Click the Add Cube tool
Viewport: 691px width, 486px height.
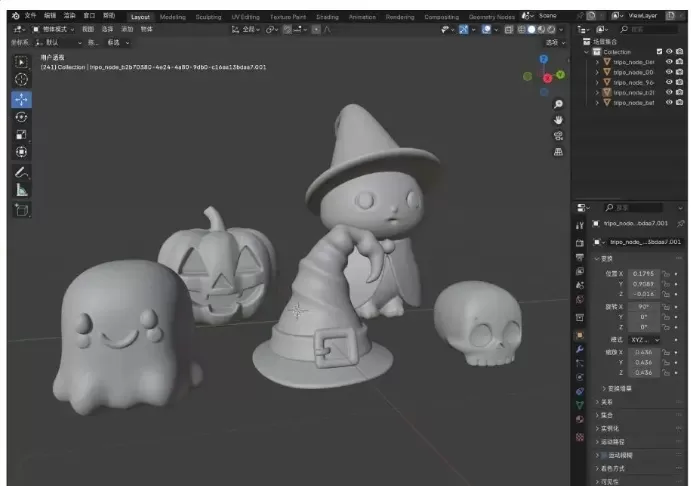coord(22,210)
